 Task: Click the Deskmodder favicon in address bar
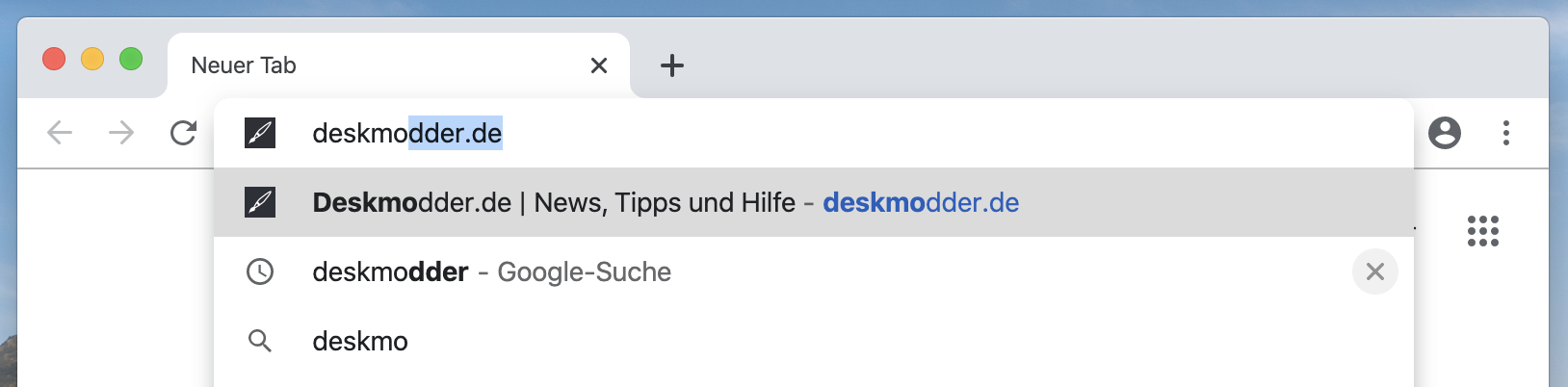(260, 133)
